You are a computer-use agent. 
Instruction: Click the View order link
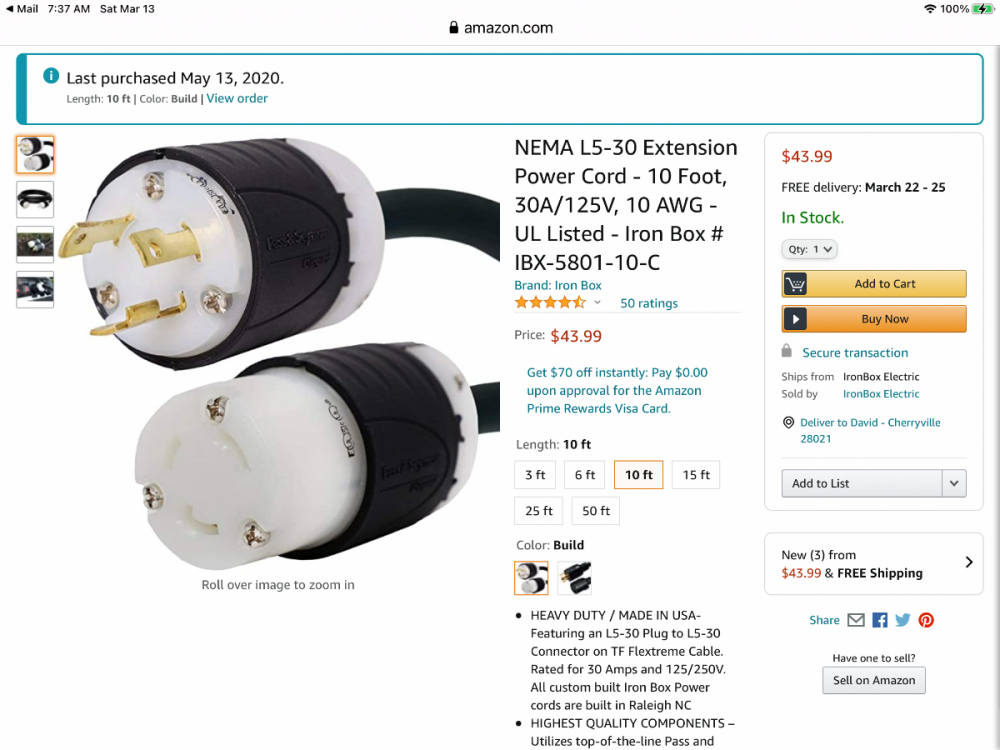click(237, 98)
